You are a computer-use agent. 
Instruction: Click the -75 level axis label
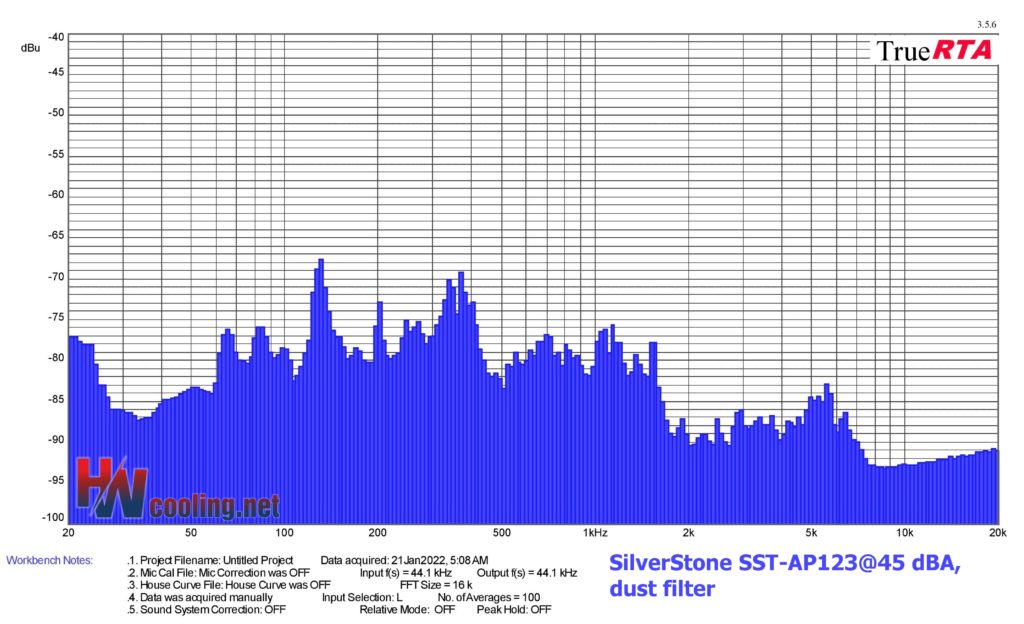(56, 317)
